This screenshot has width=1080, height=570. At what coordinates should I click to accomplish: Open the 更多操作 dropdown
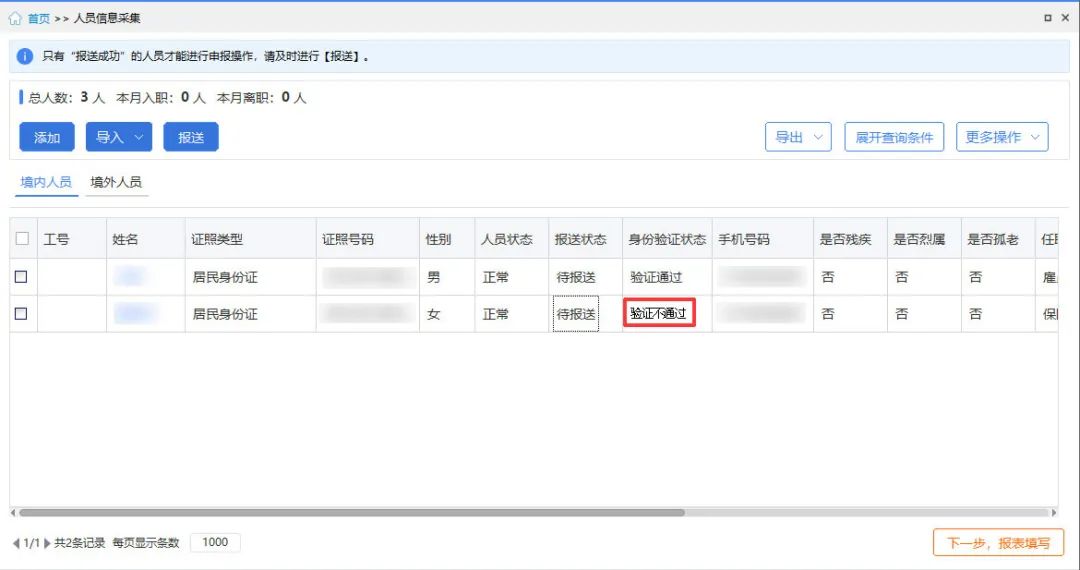click(x=1003, y=137)
